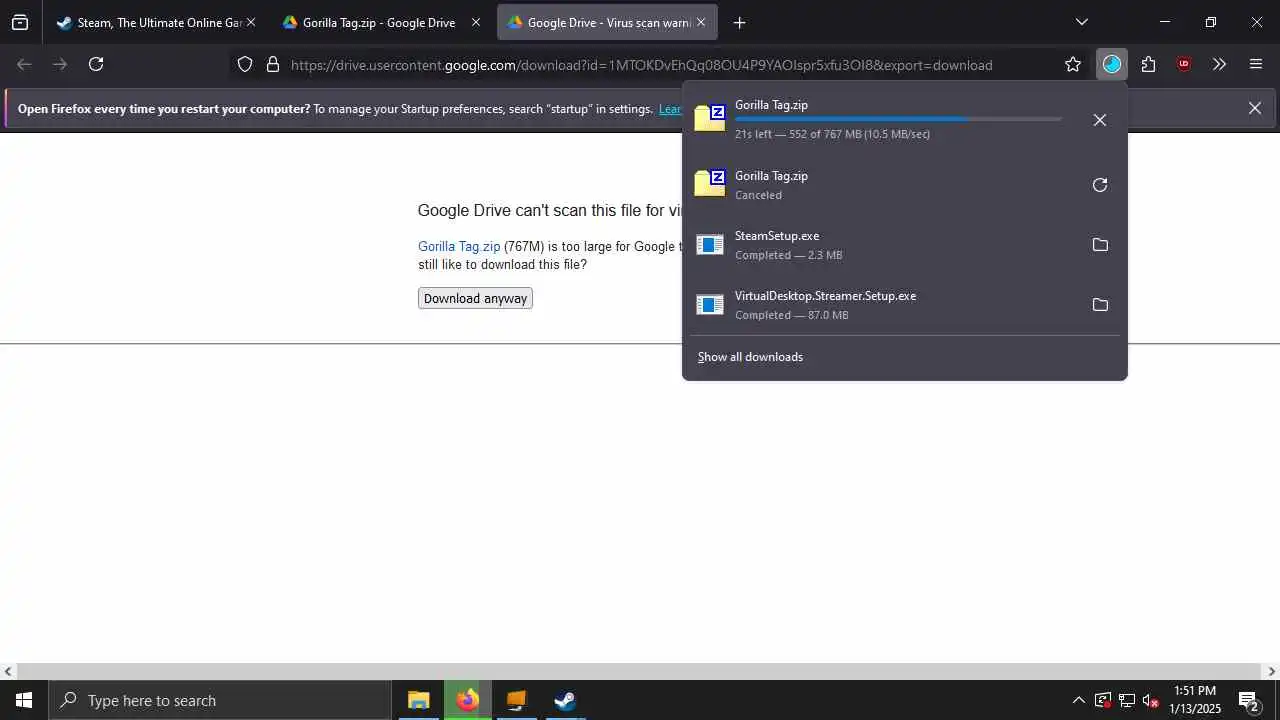Image resolution: width=1280 pixels, height=720 pixels.
Task: Click the taskbar search box
Action: click(220, 700)
